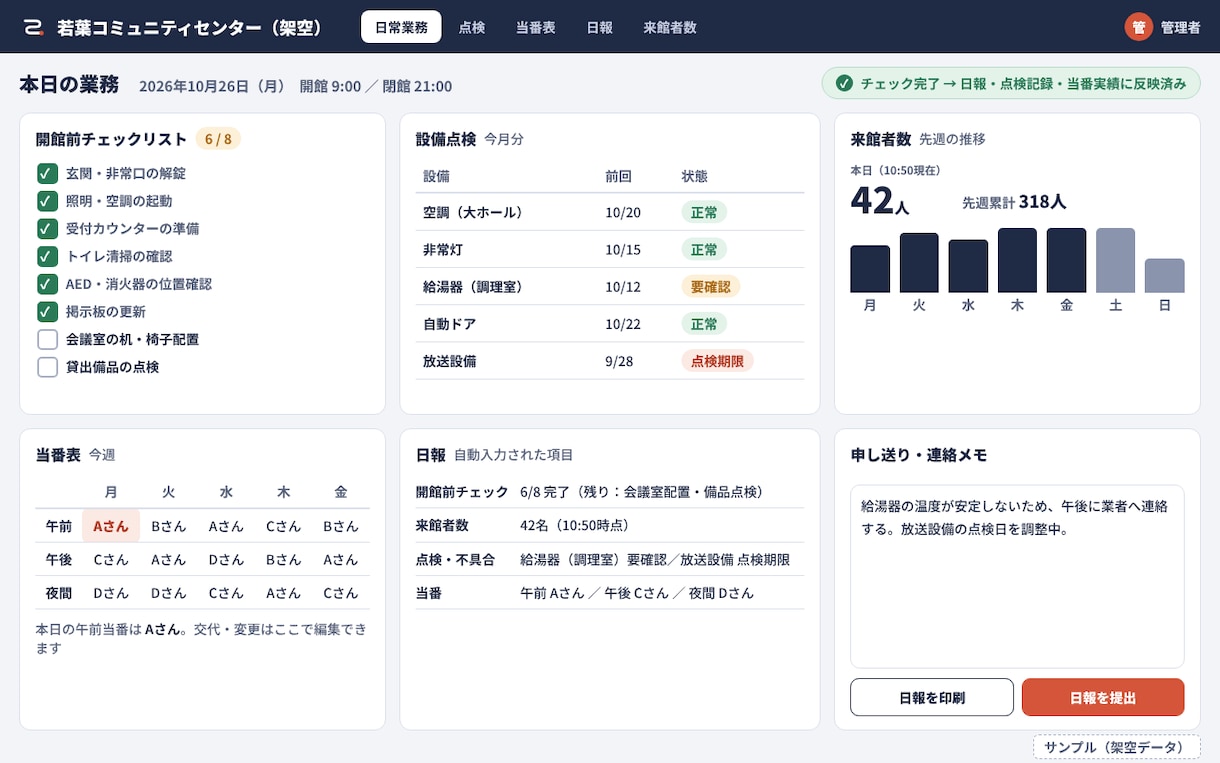Click 10/12 last inspection date
This screenshot has height=763, width=1220.
623,287
